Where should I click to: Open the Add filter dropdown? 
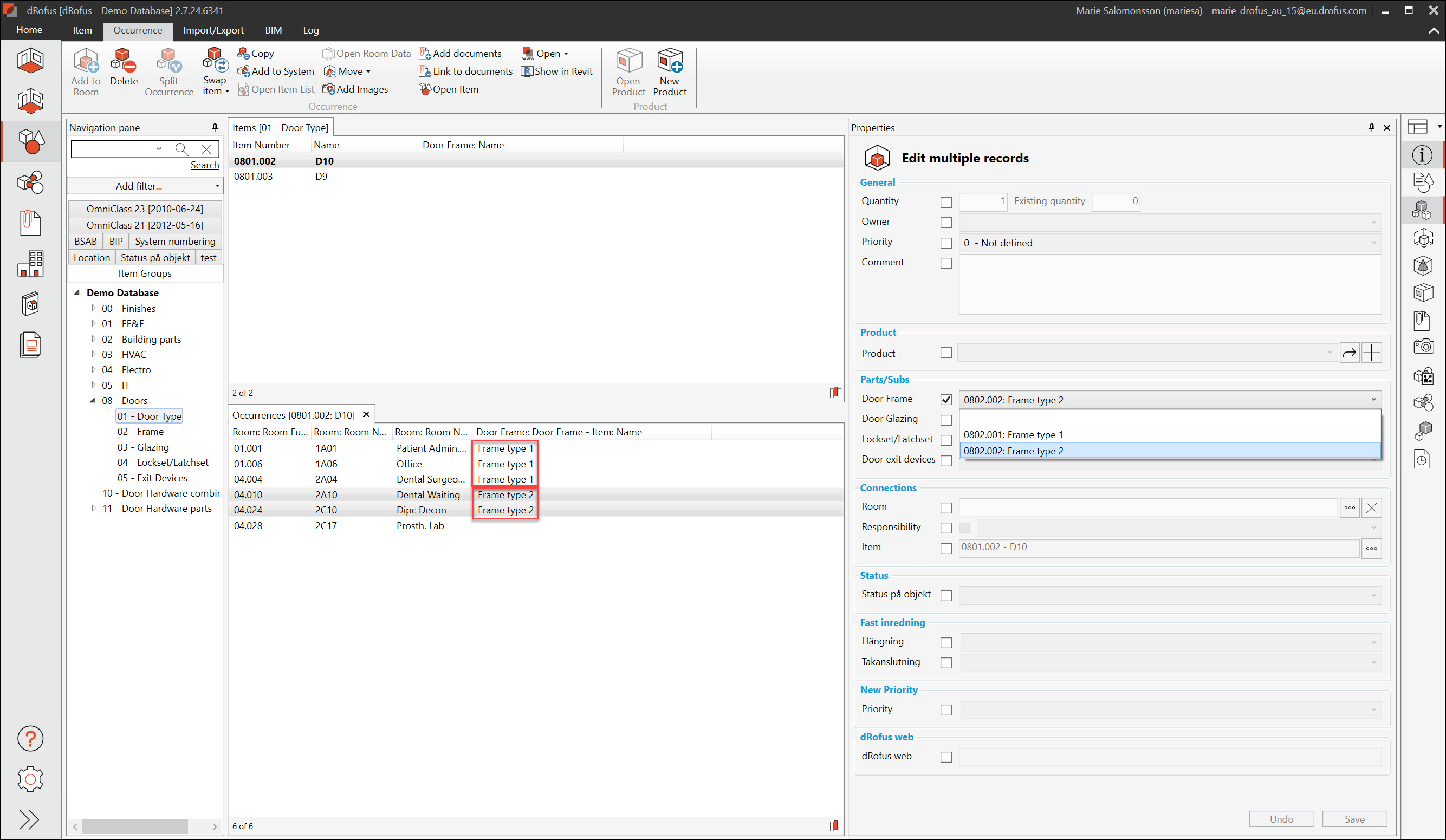(144, 186)
